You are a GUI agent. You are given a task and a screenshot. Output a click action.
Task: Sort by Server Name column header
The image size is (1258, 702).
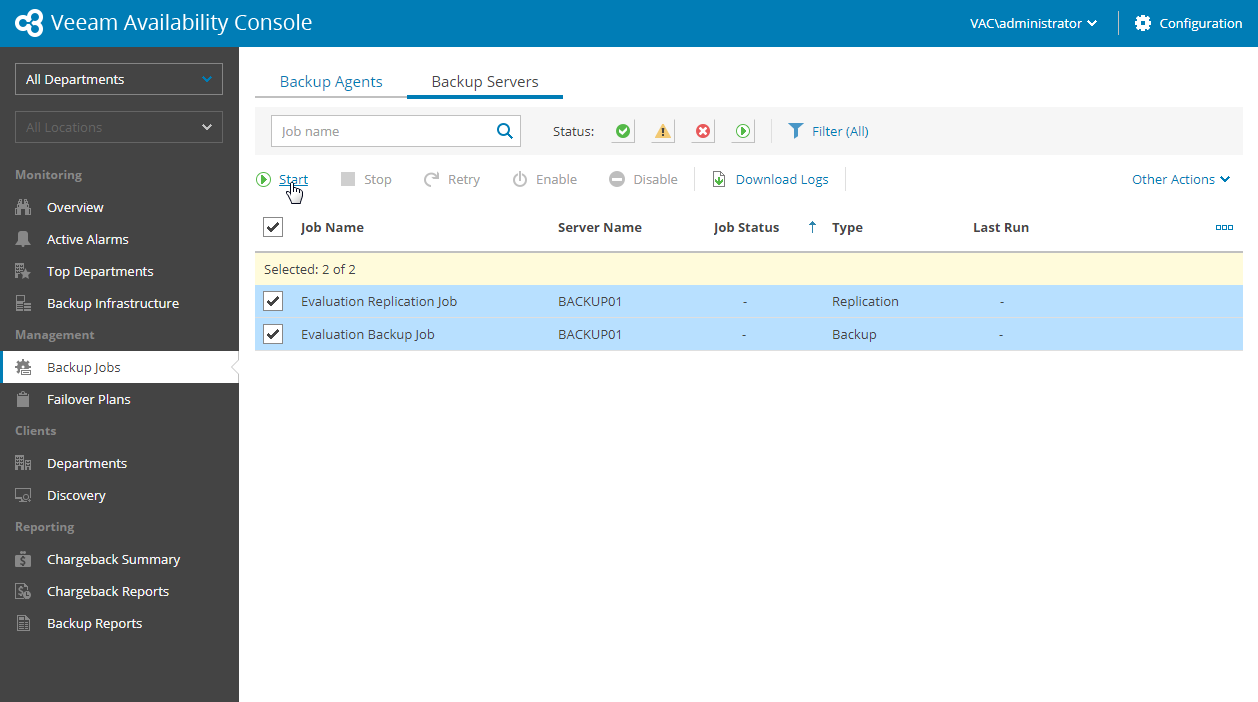coord(600,227)
